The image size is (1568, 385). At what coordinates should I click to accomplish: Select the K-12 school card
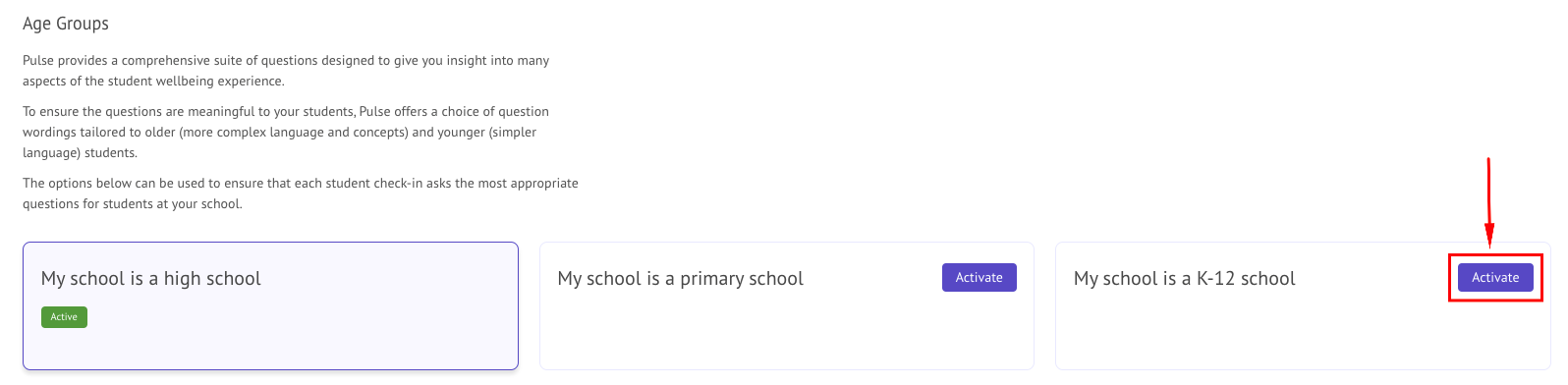[x=1303, y=305]
